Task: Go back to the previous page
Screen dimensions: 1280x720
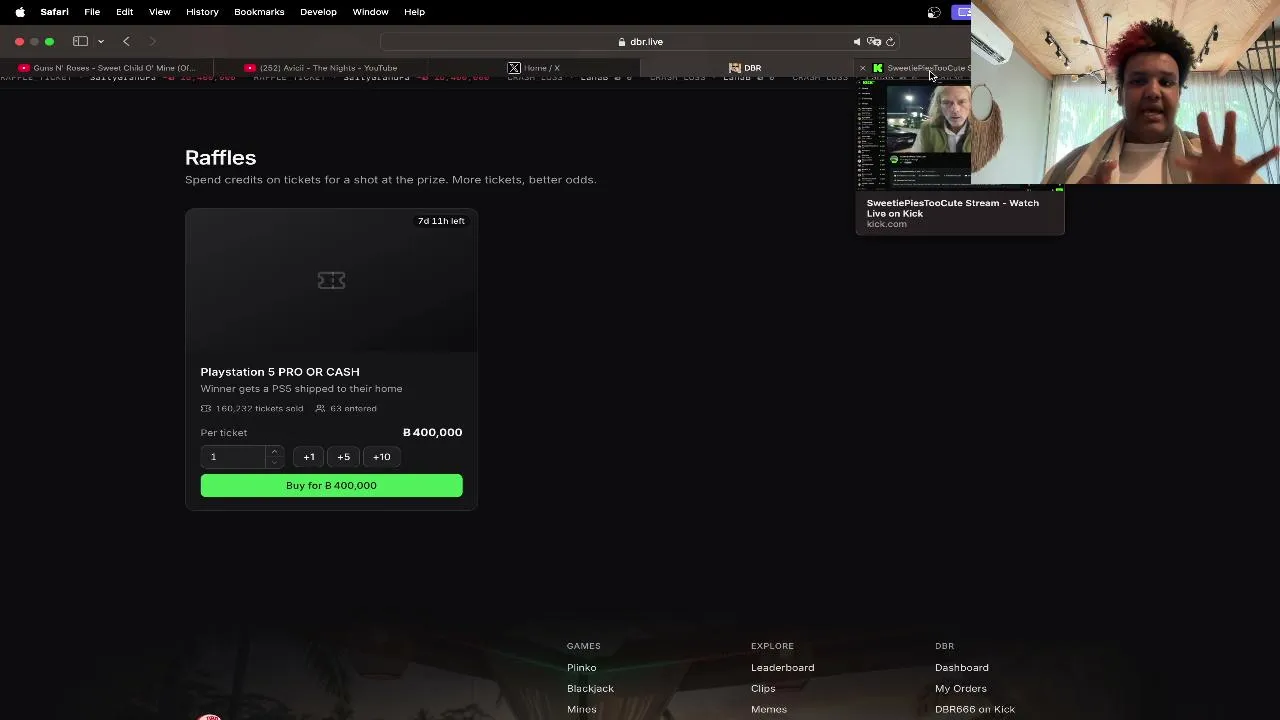Action: (126, 41)
